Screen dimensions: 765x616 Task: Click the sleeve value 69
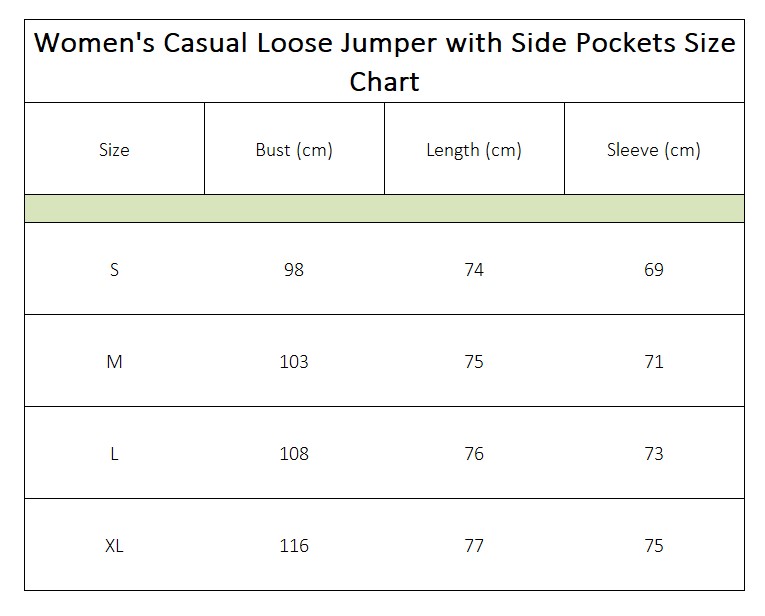point(654,269)
